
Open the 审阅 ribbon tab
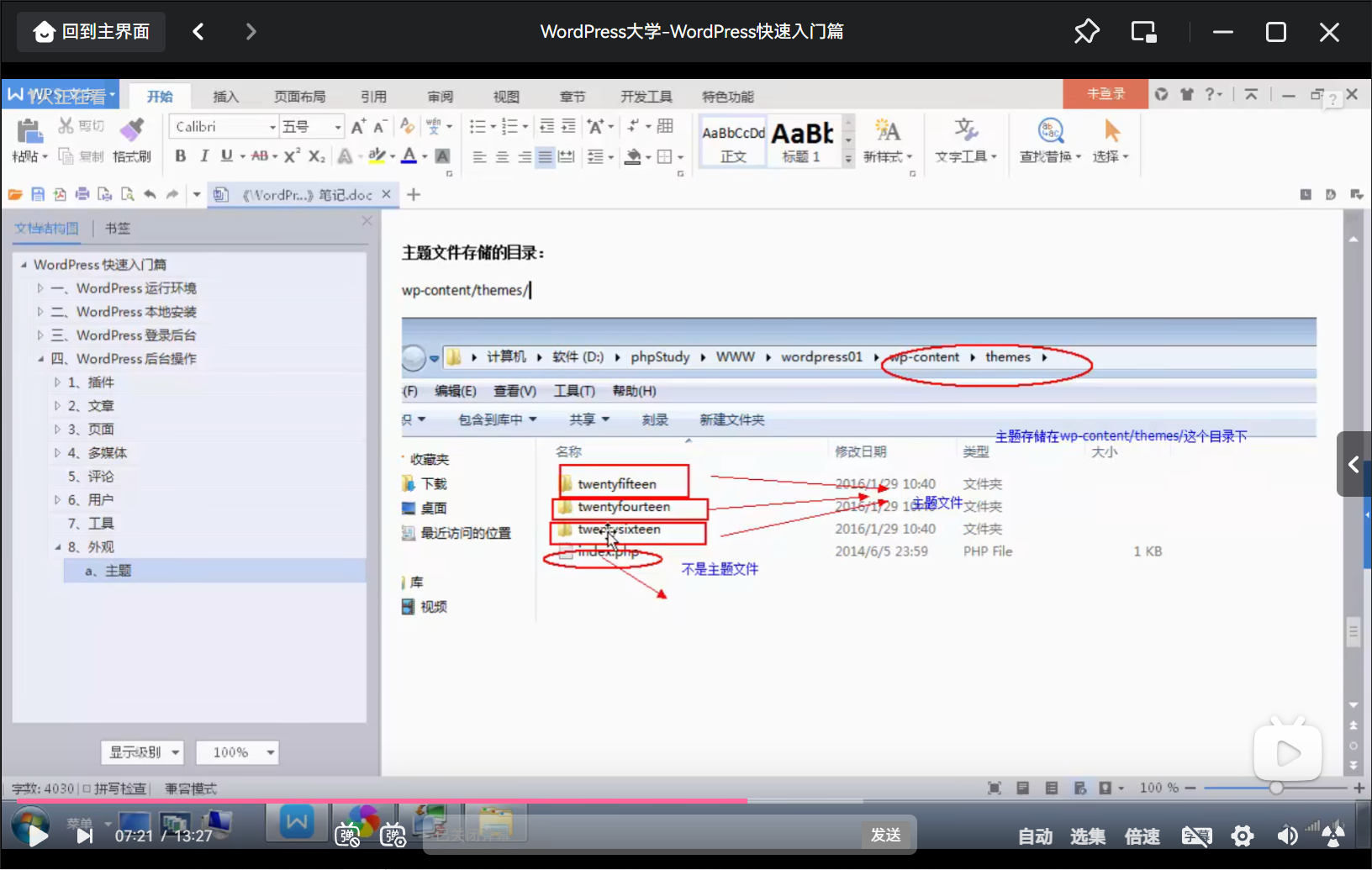click(x=440, y=97)
